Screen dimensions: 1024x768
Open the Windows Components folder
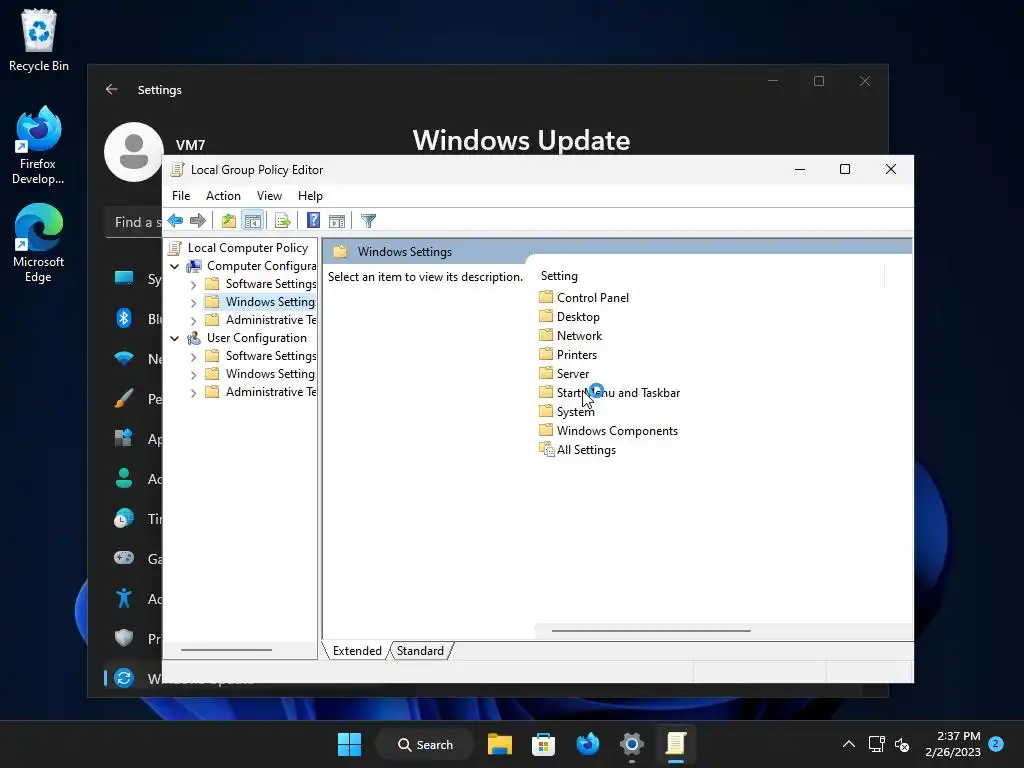tap(609, 431)
